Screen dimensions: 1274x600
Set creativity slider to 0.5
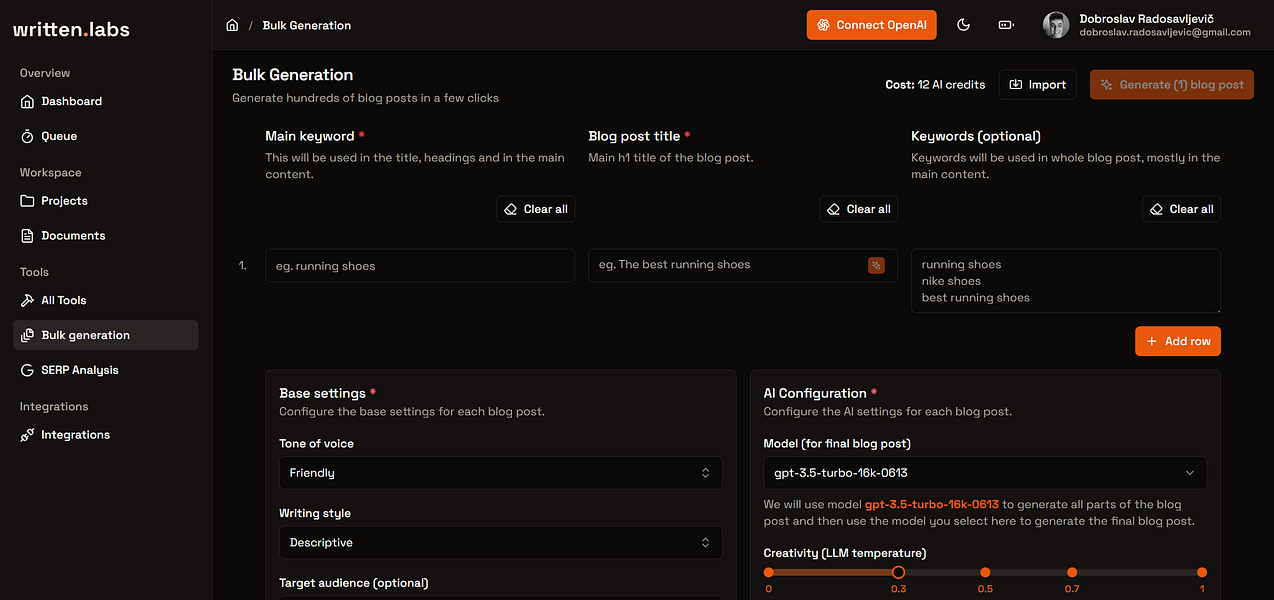[985, 572]
